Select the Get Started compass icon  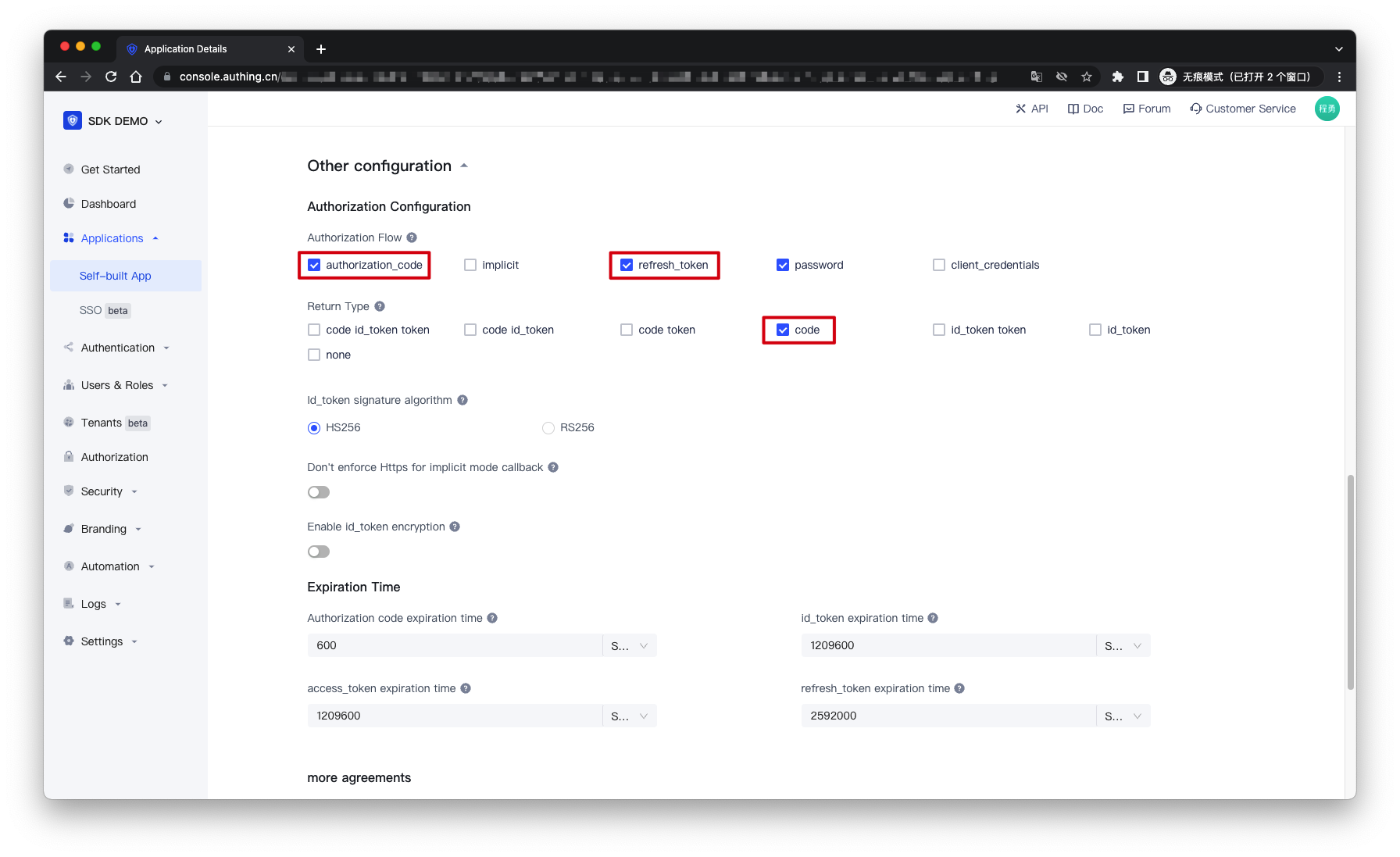(69, 169)
